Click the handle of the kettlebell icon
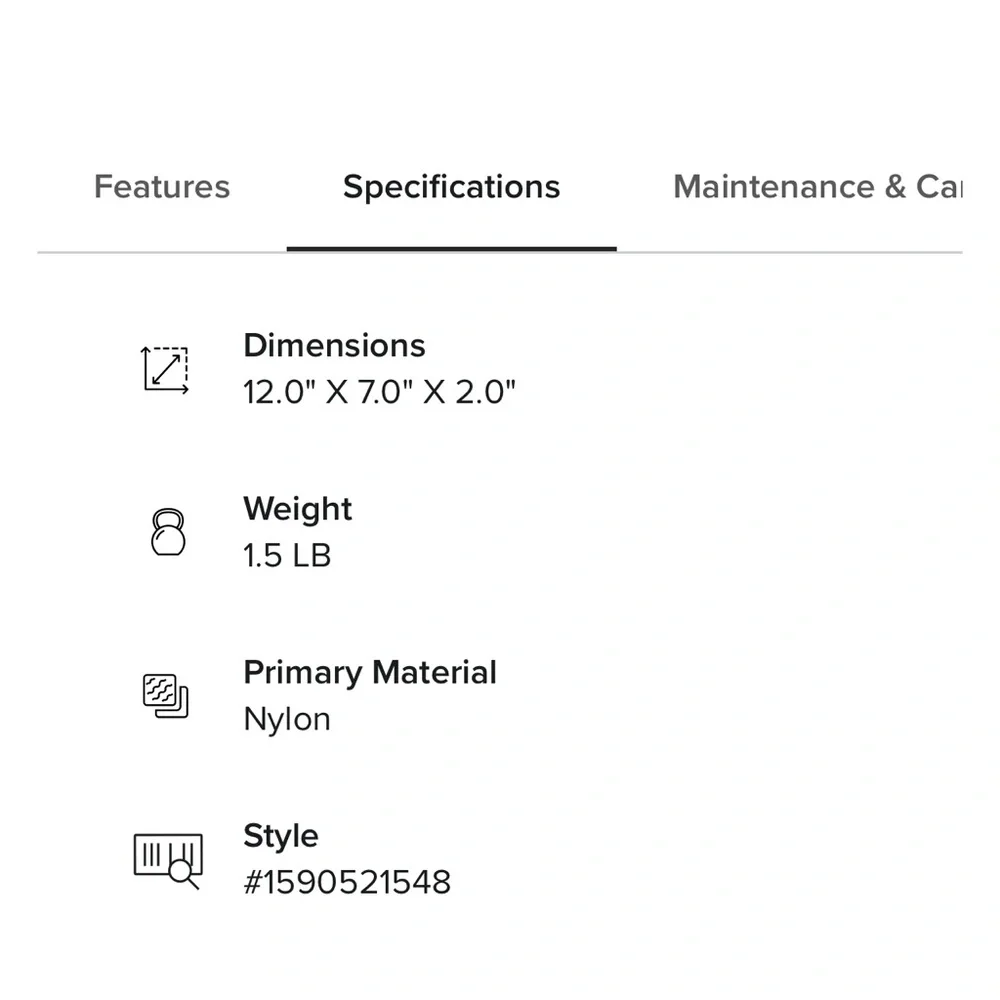 tap(168, 518)
